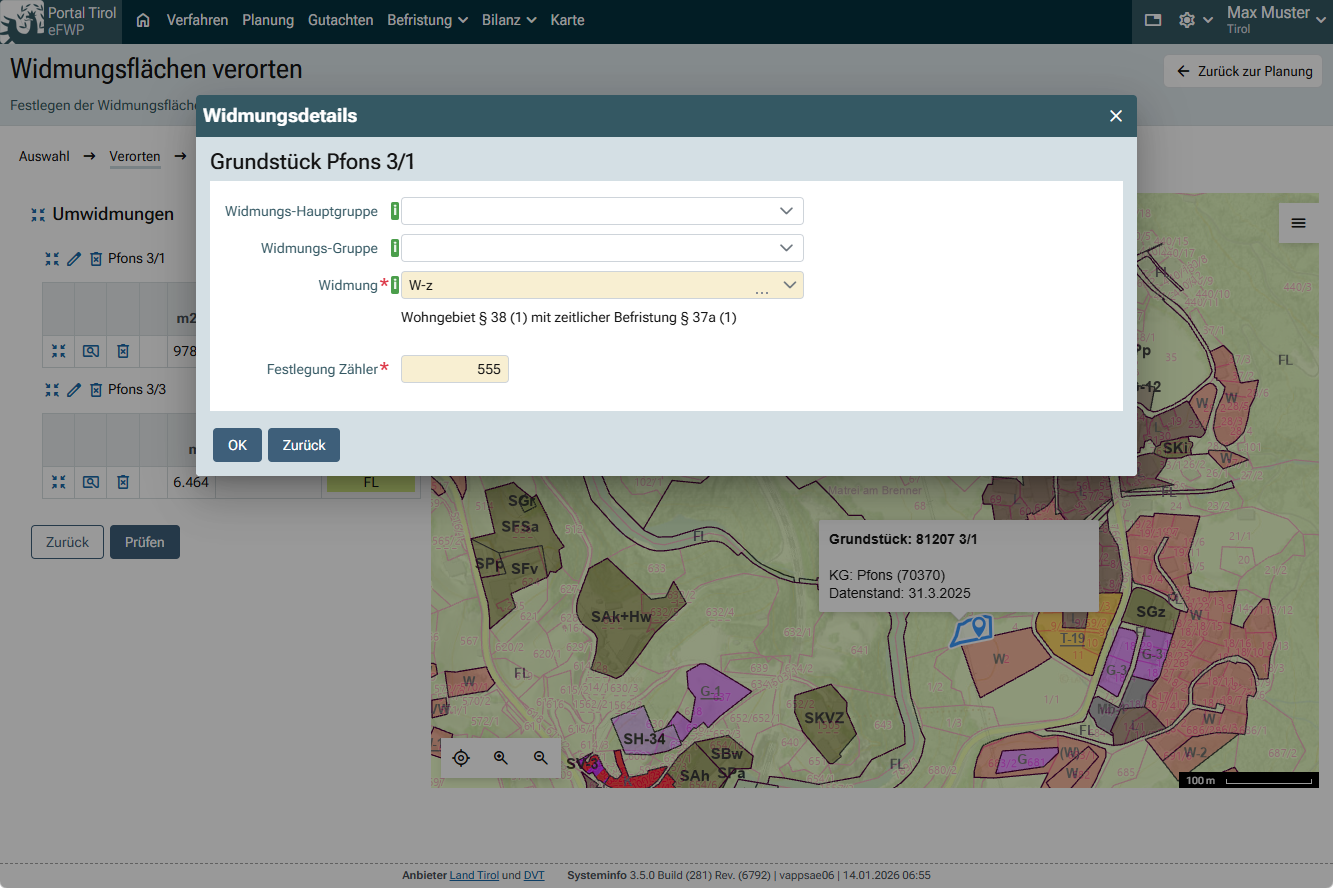The image size is (1333, 888).
Task: Open the Gutachten menu item
Action: (340, 20)
